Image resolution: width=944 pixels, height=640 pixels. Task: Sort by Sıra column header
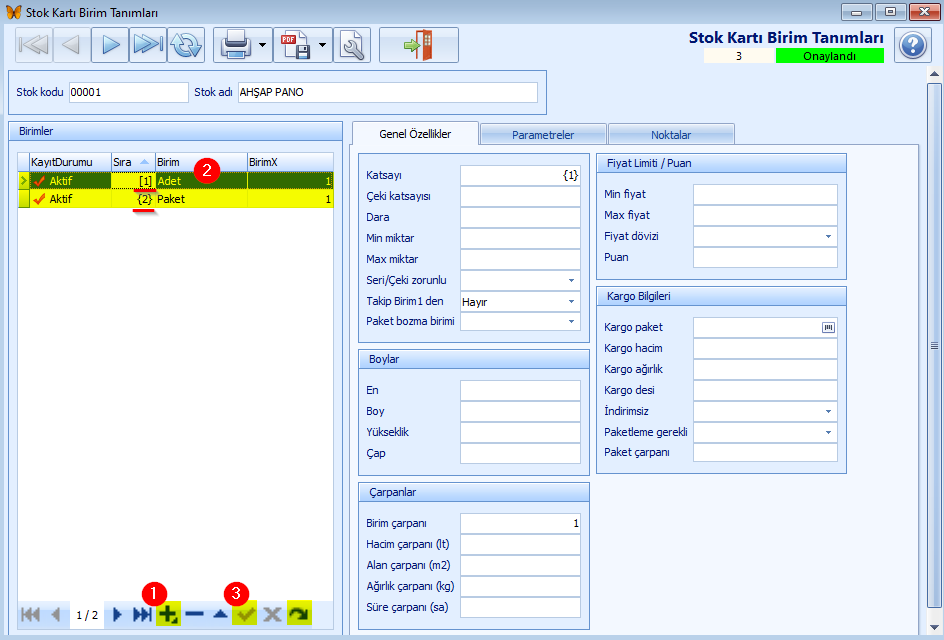coord(130,161)
